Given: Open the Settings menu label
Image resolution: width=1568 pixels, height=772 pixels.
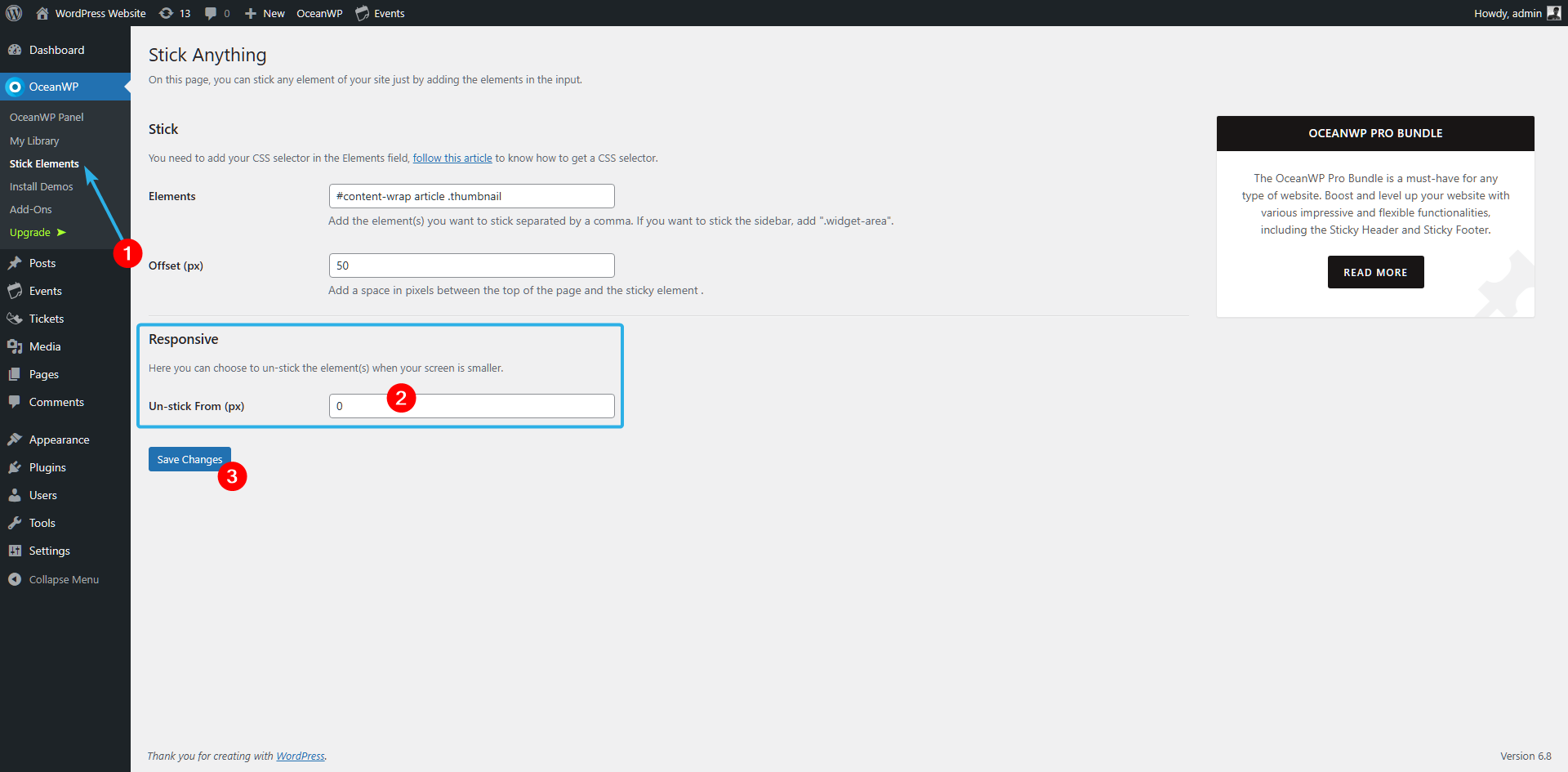Looking at the screenshot, I should click(50, 551).
